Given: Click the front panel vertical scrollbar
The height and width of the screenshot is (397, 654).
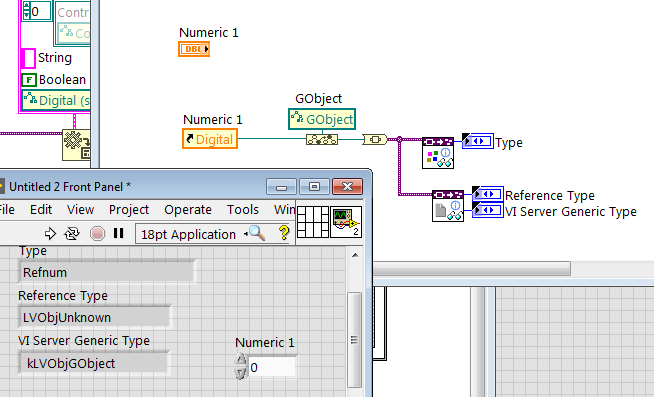Looking at the screenshot, I should point(355,321).
